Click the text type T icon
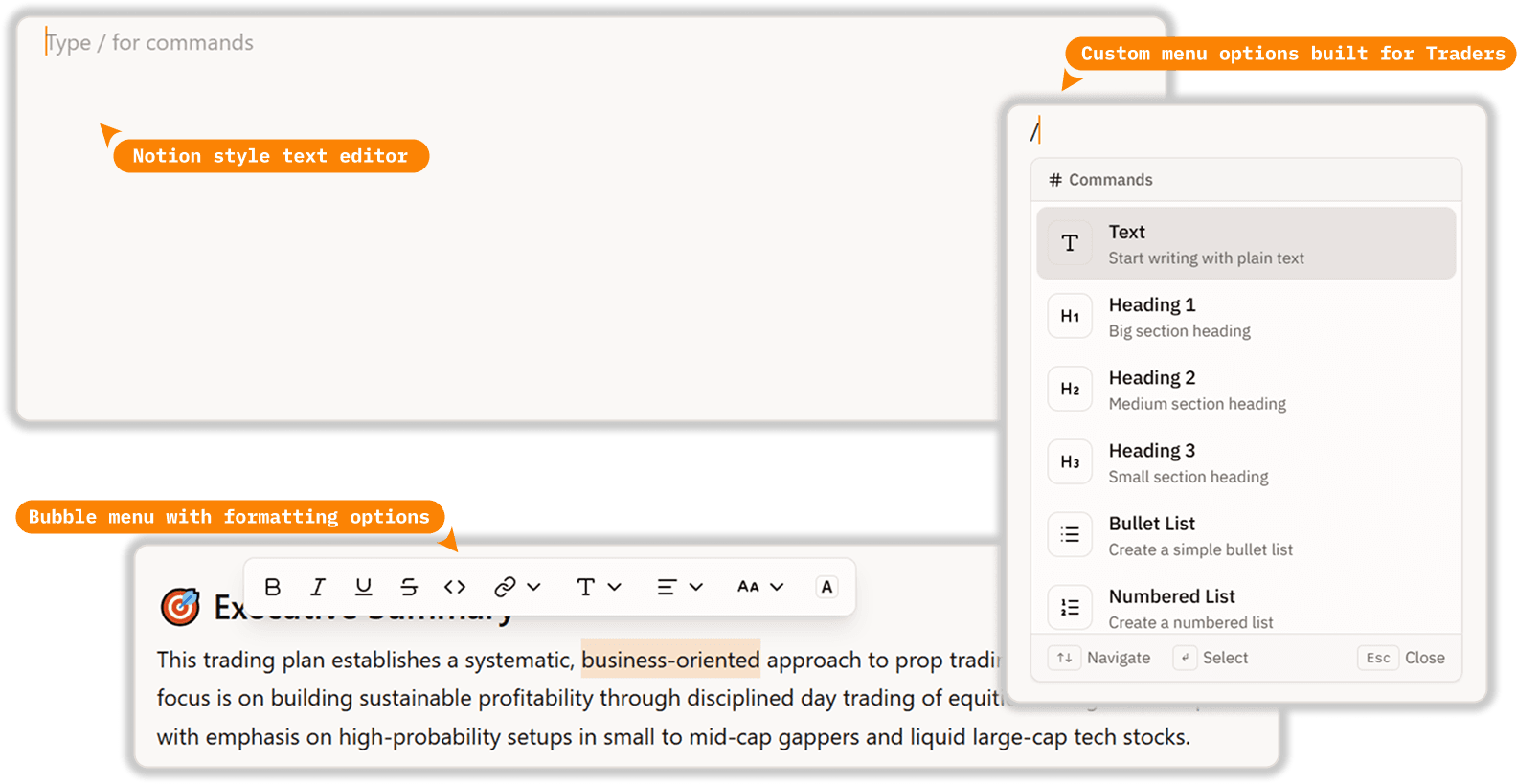Image resolution: width=1517 pixels, height=784 pixels. tap(585, 587)
